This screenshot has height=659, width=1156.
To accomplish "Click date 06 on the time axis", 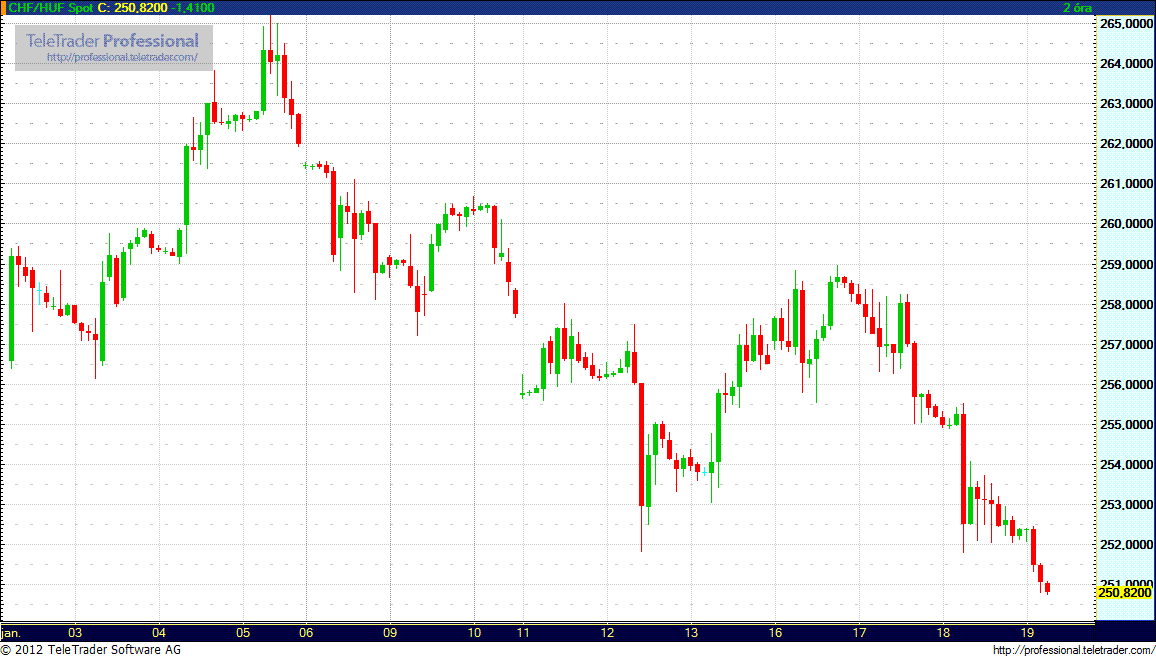I will tap(307, 632).
